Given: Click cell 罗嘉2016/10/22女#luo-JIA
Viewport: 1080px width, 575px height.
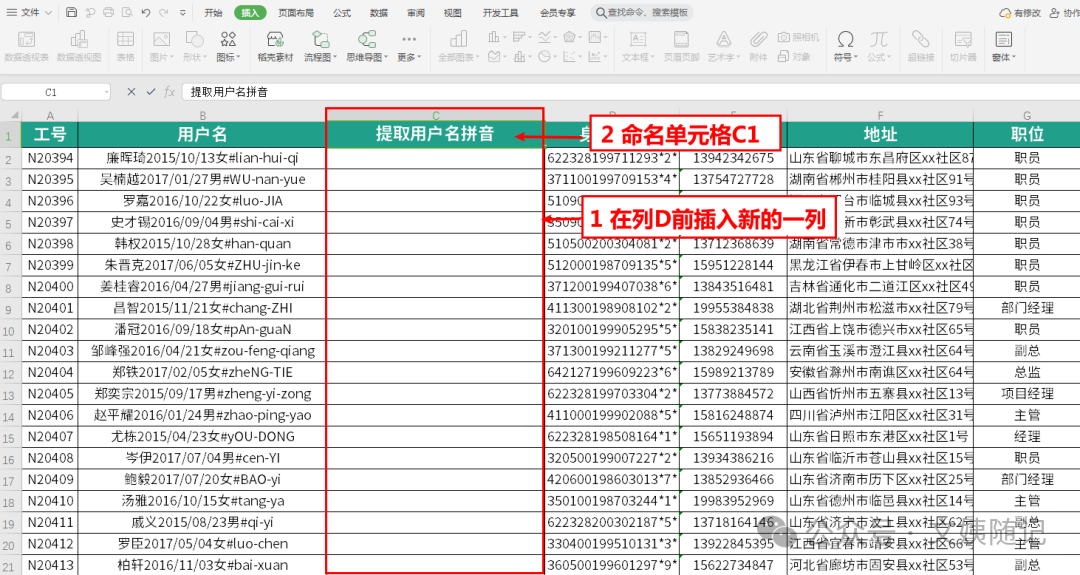Looking at the screenshot, I should (x=202, y=201).
